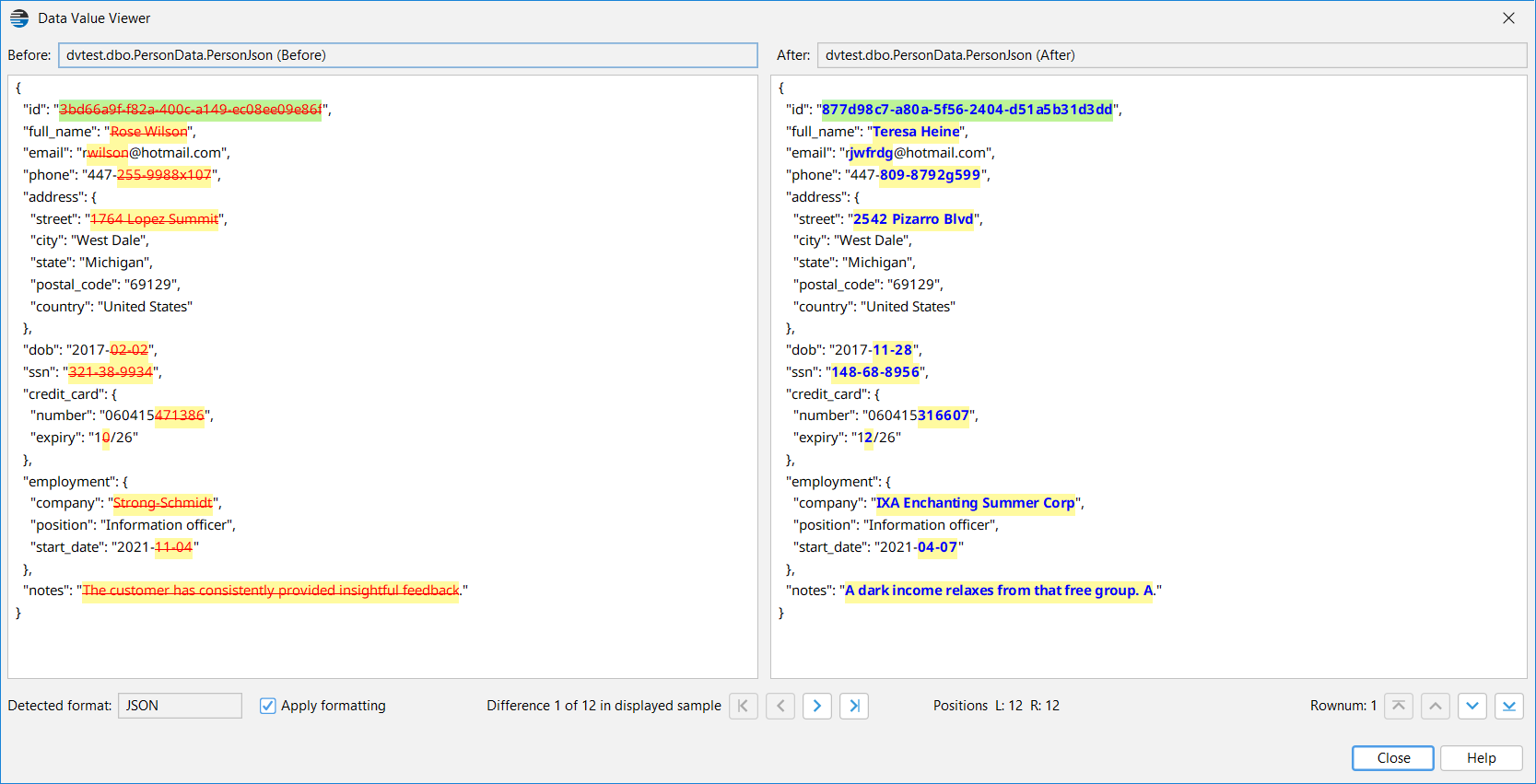Click the position Information officer line in Before
The image size is (1536, 784).
[x=134, y=525]
